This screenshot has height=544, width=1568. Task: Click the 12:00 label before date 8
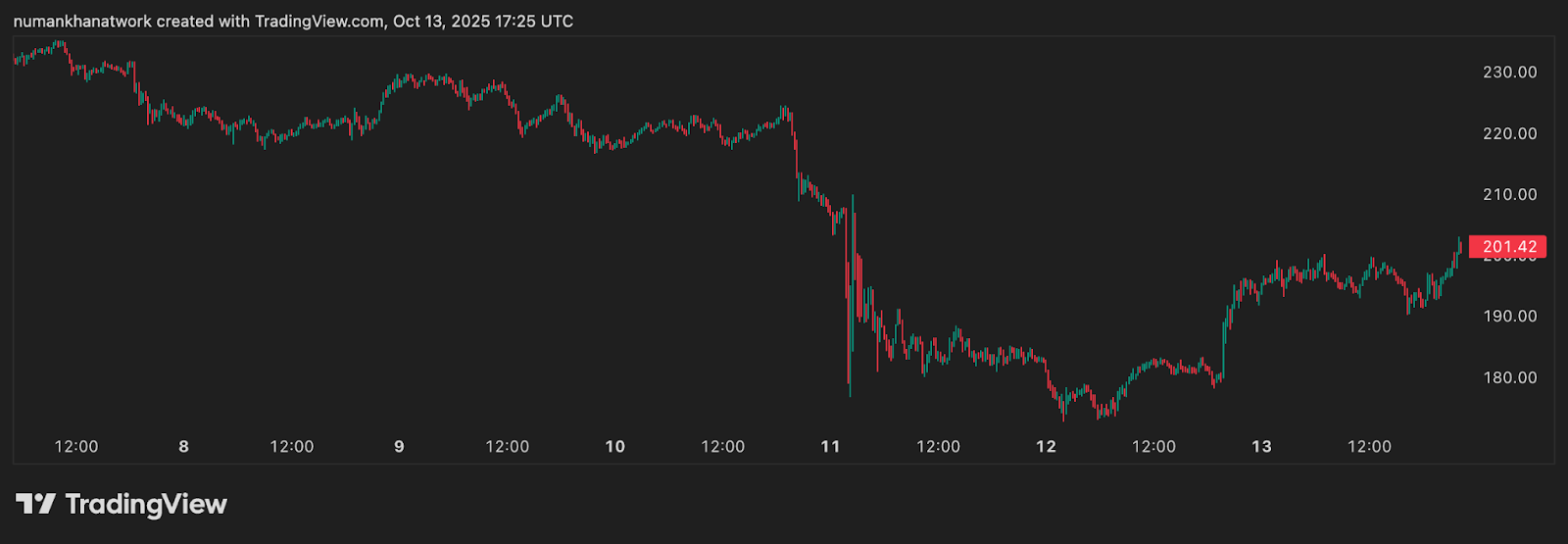click(76, 447)
